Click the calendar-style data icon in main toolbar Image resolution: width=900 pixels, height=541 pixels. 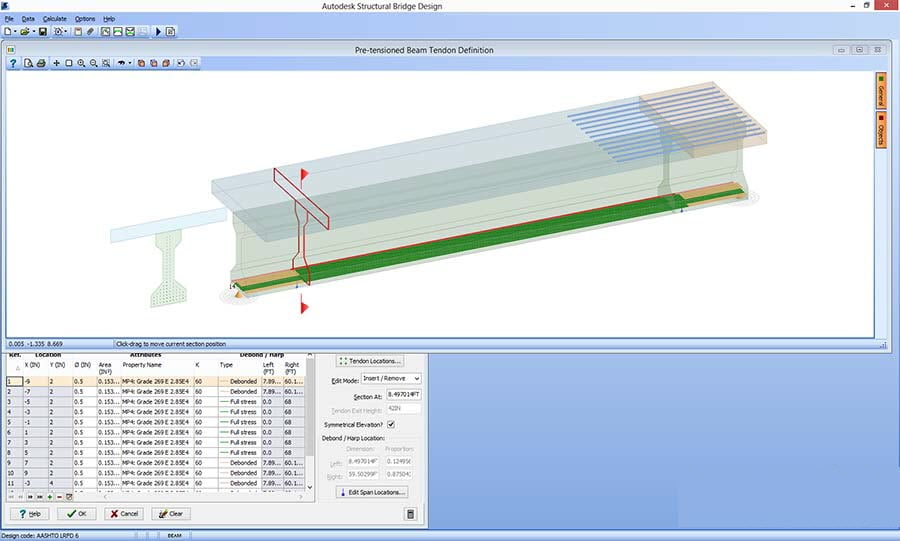78,32
